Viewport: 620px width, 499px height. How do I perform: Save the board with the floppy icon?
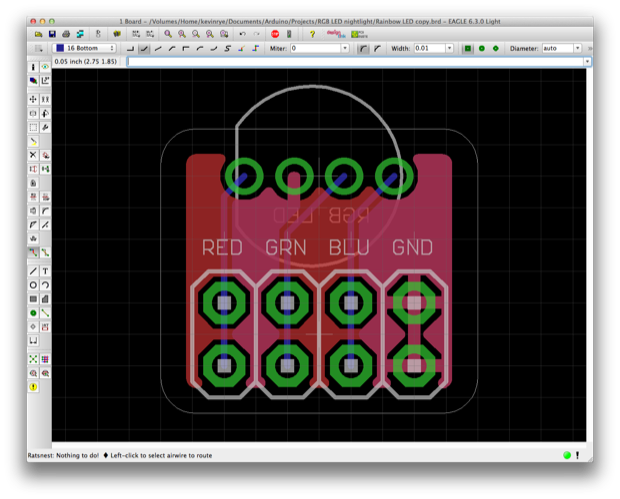[52, 34]
